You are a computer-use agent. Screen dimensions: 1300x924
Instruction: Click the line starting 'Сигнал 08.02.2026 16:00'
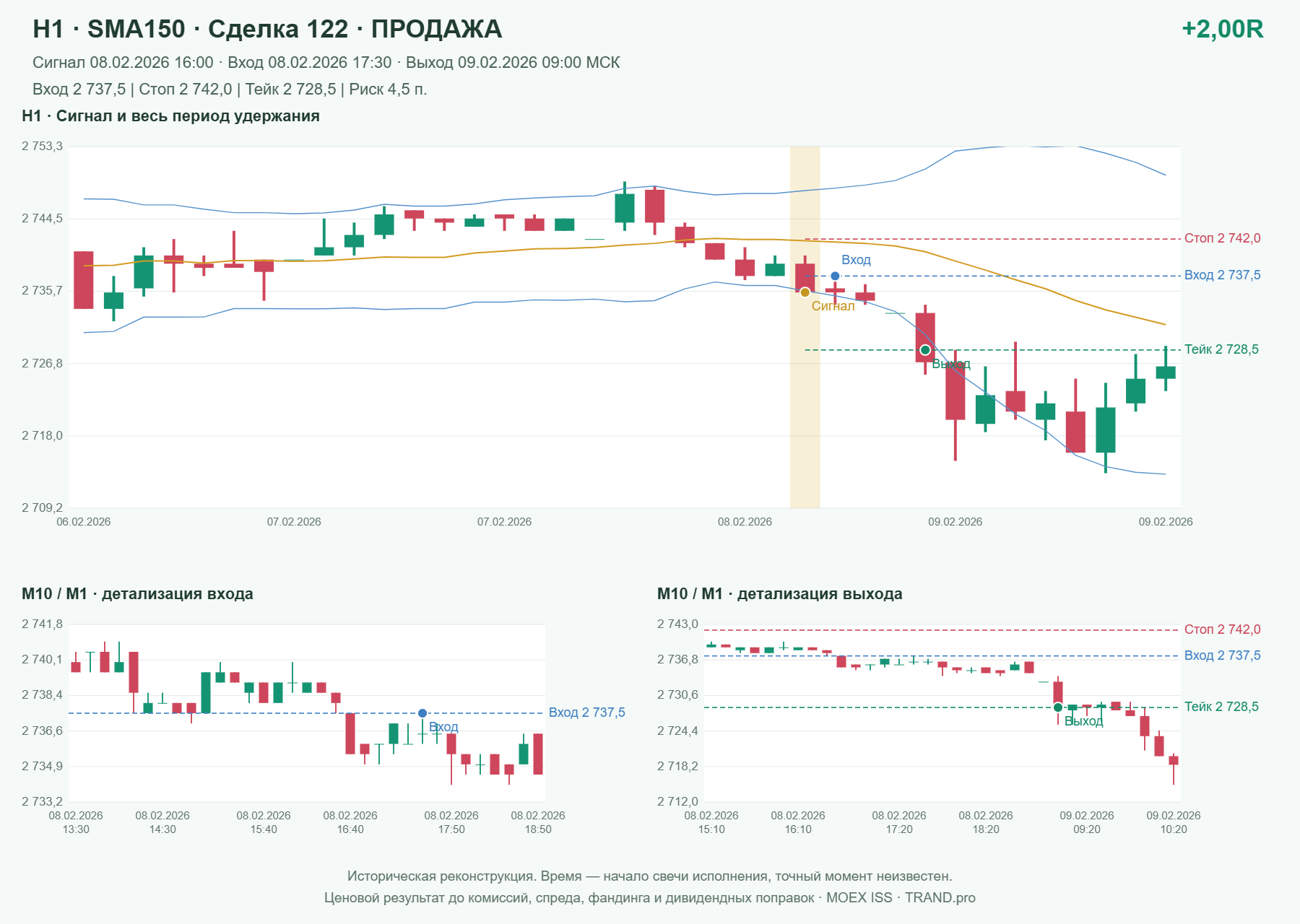point(326,63)
